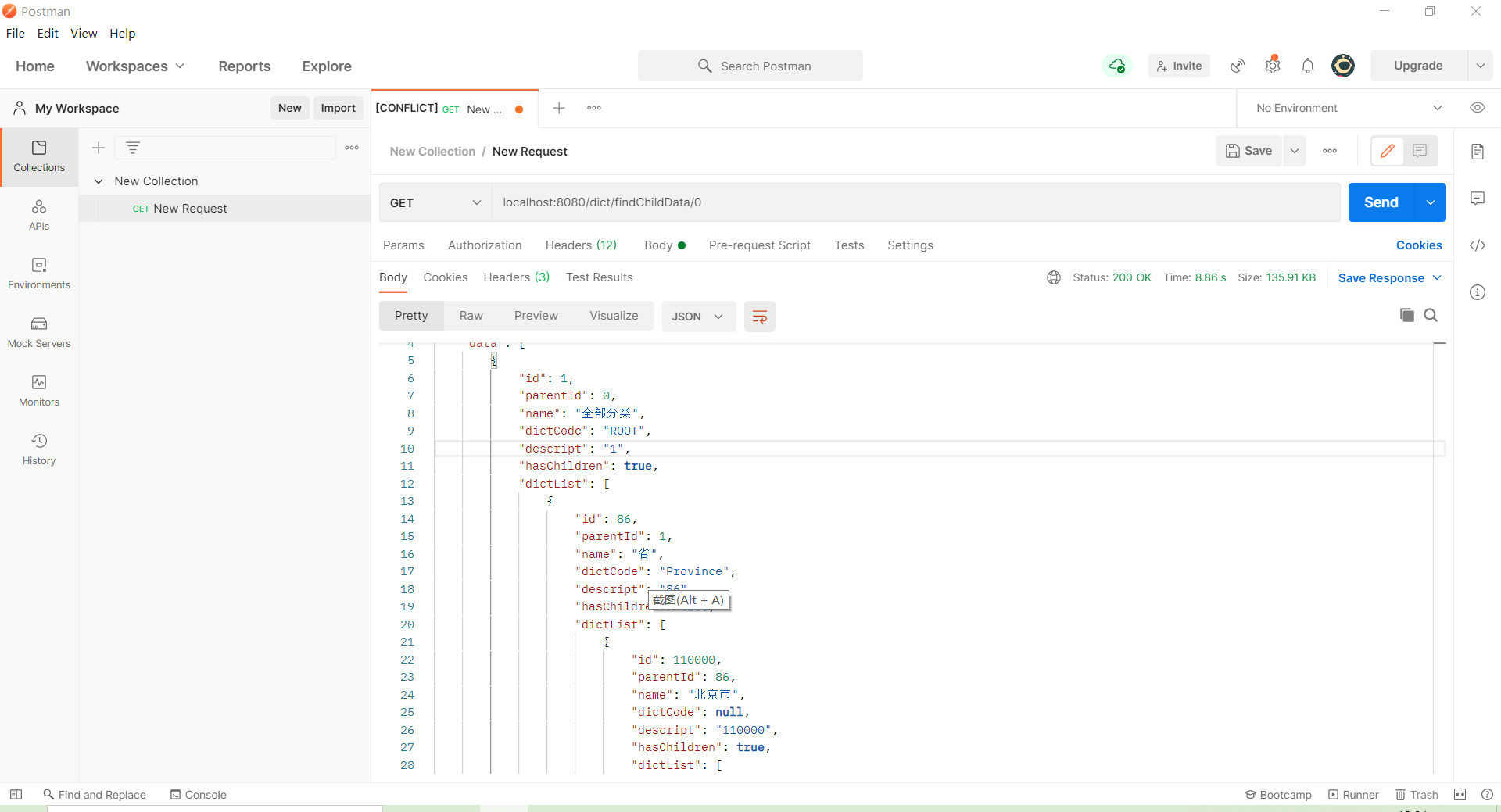Click the capture requests satellite icon

[x=1238, y=66]
